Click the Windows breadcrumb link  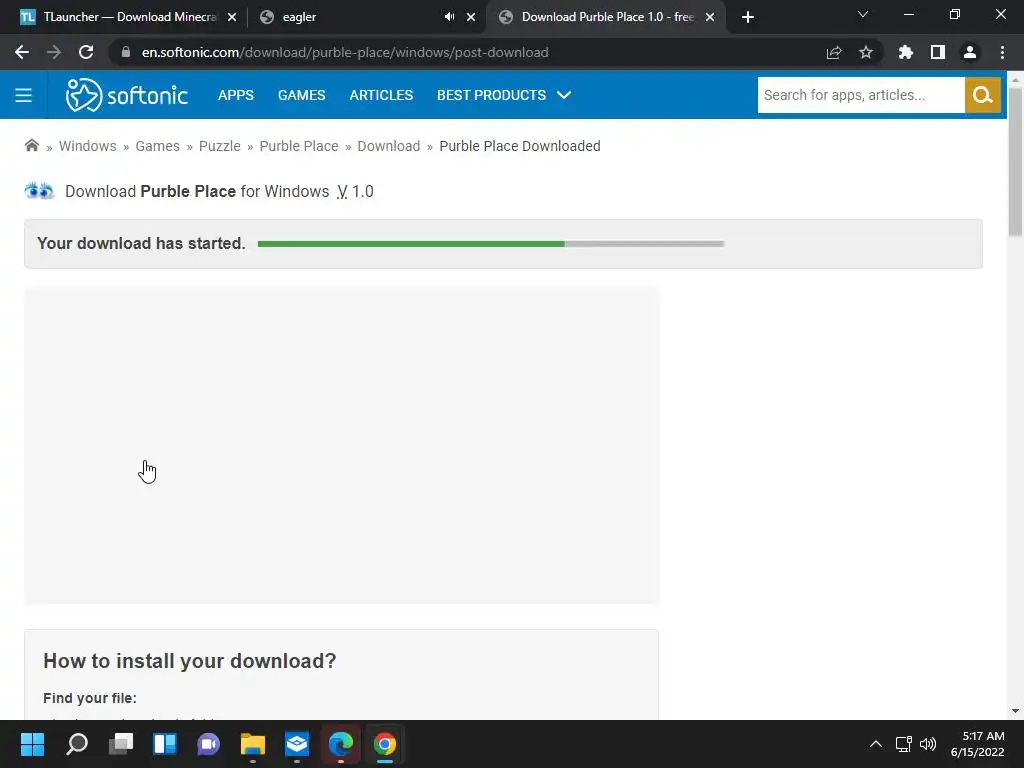pos(88,146)
